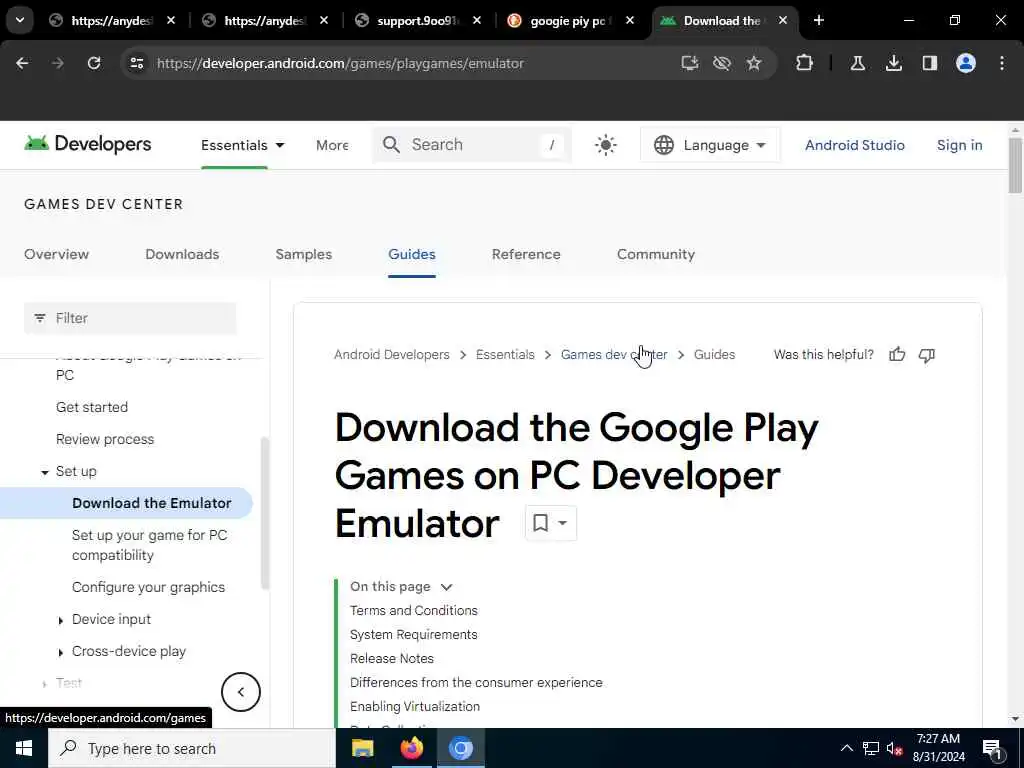Open Firefox from taskbar

tap(411, 748)
